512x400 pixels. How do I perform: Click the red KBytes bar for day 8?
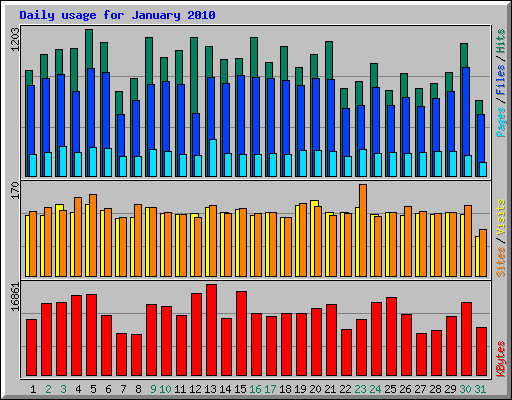[136, 355]
